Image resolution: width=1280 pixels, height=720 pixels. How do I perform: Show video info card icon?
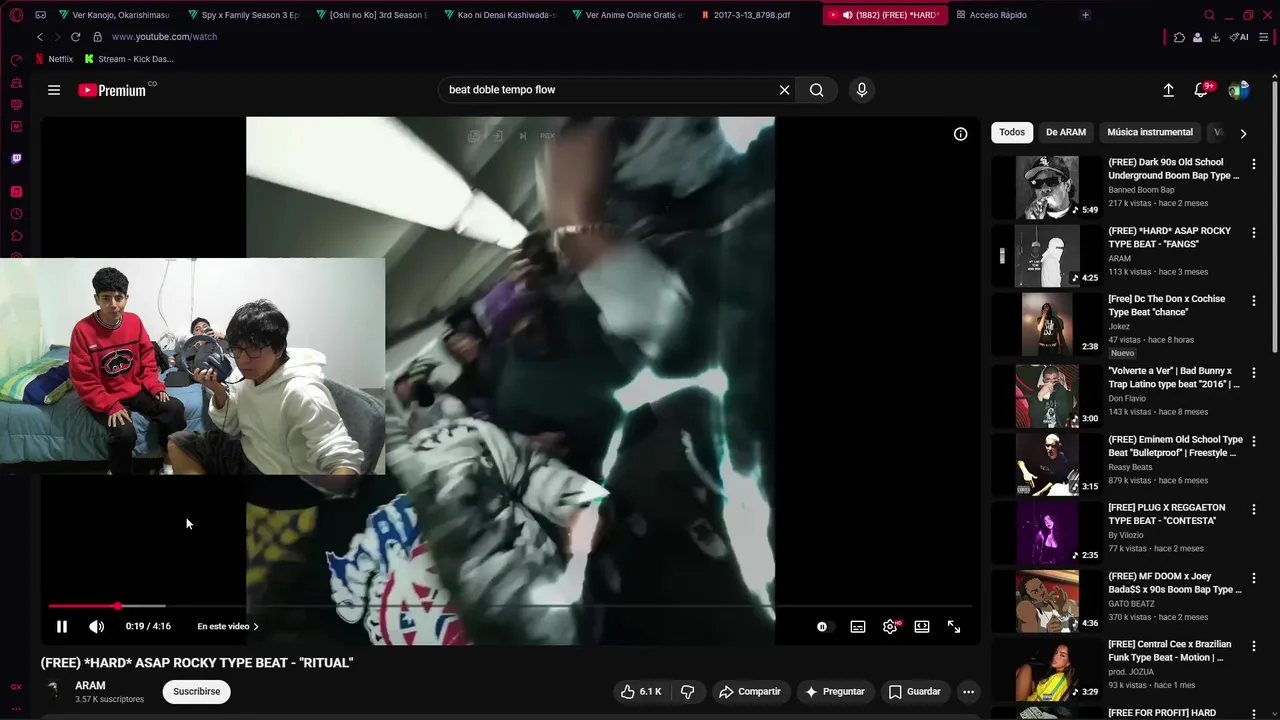tap(960, 134)
